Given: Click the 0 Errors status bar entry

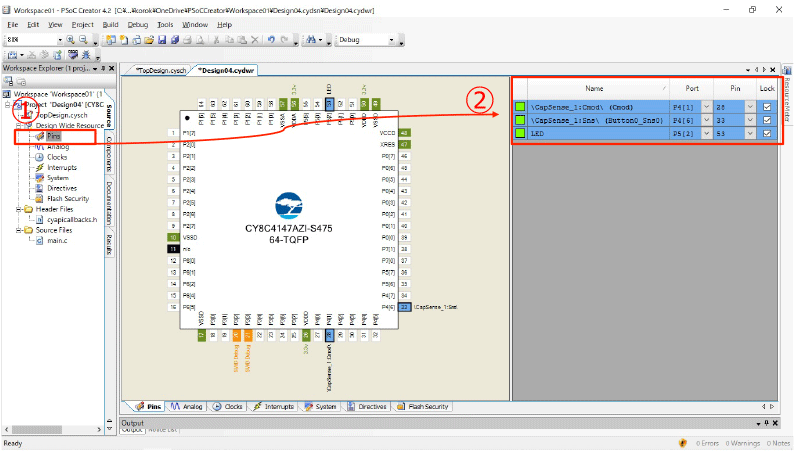Looking at the screenshot, I should pyautogui.click(x=707, y=443).
